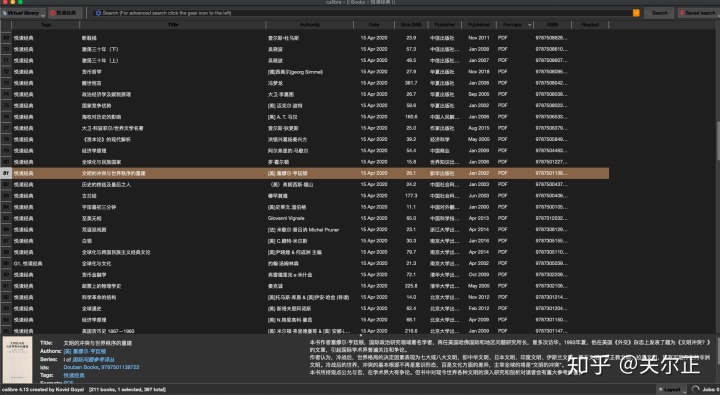Click the size cell 160.6
The image size is (720, 395).
pyautogui.click(x=411, y=117)
